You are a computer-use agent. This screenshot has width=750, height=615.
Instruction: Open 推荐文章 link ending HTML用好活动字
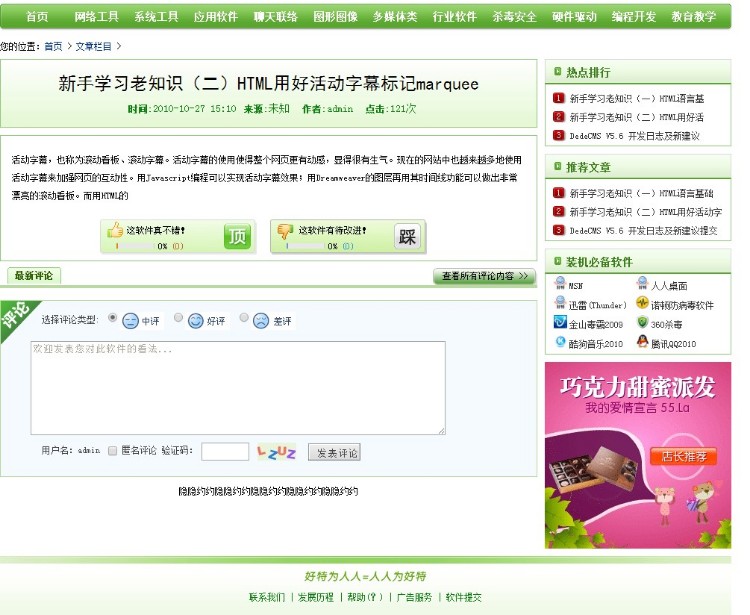pyautogui.click(x=646, y=212)
